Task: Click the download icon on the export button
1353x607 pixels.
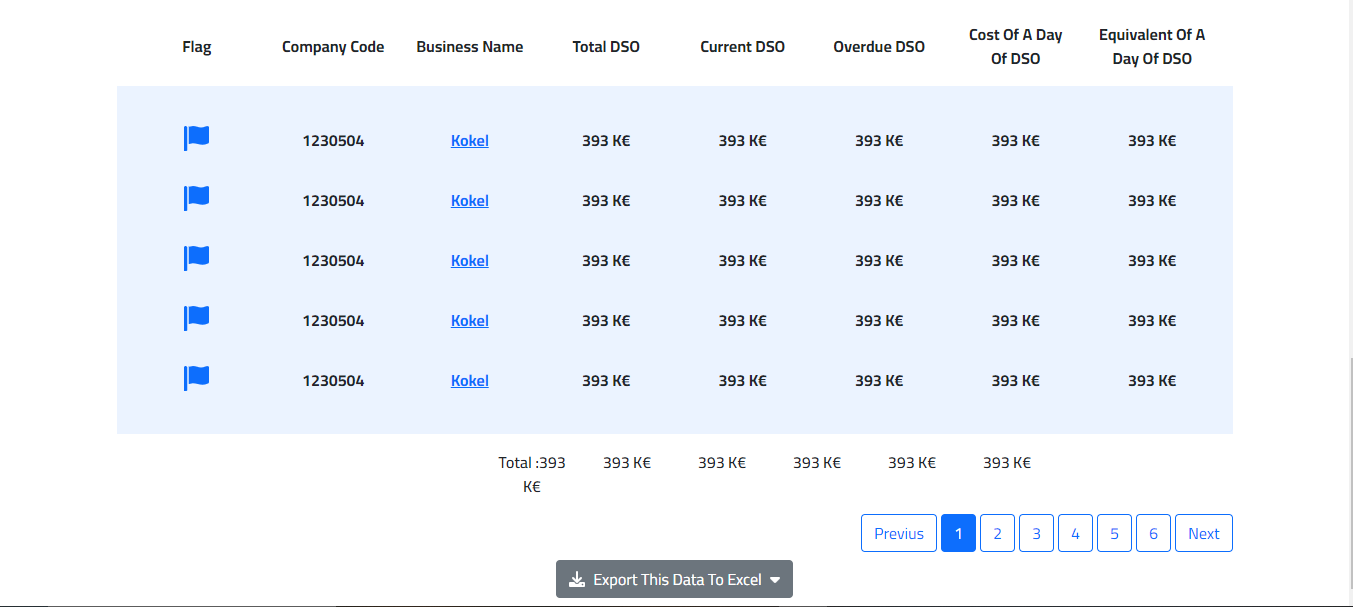Action: tap(577, 580)
